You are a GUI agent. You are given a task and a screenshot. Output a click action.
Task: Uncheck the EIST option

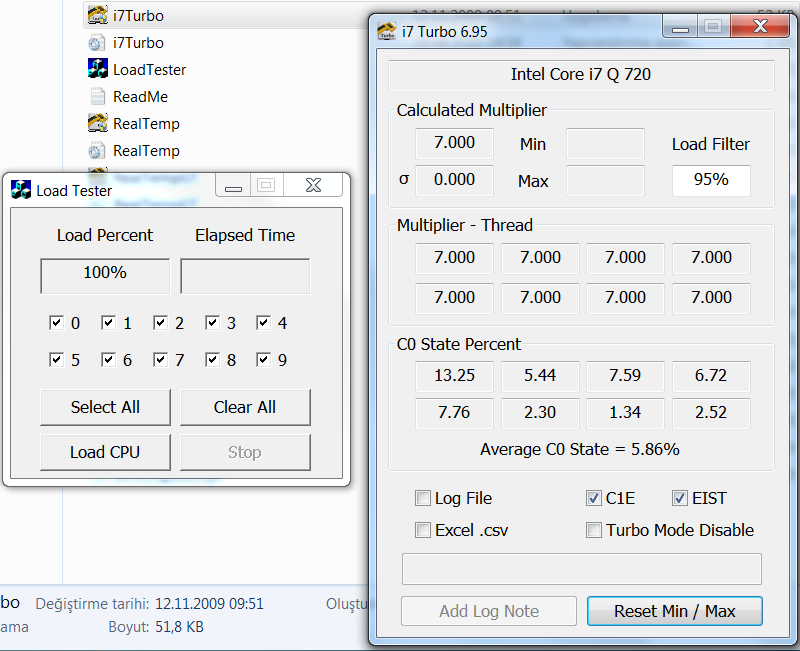(680, 498)
